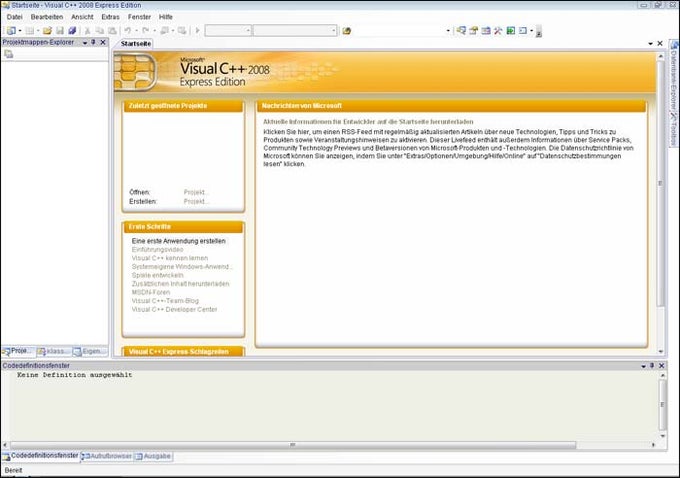The image size is (680, 478).
Task: Expand the Redo history dropdown arrow
Action: tap(154, 30)
